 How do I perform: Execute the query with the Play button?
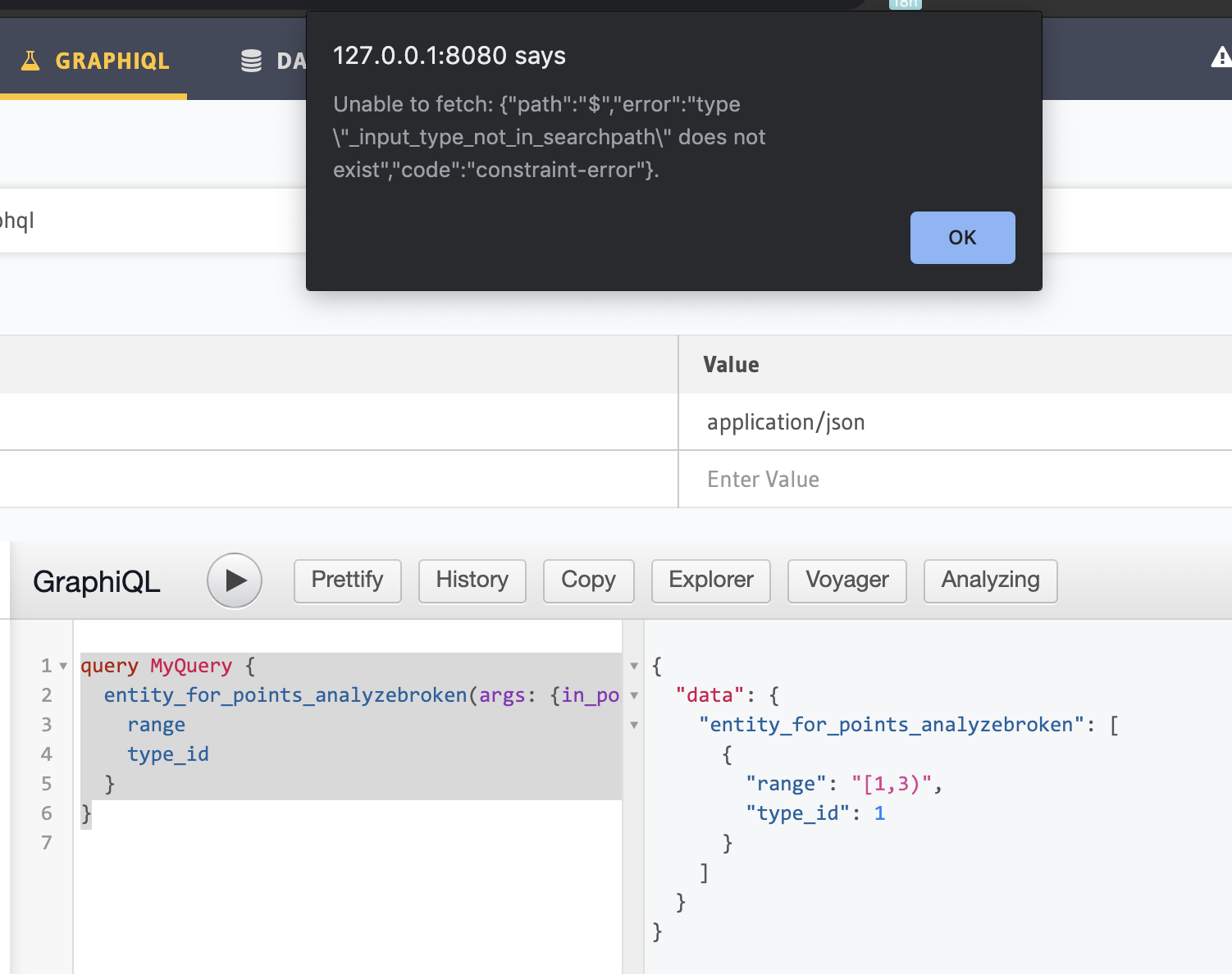pos(235,580)
